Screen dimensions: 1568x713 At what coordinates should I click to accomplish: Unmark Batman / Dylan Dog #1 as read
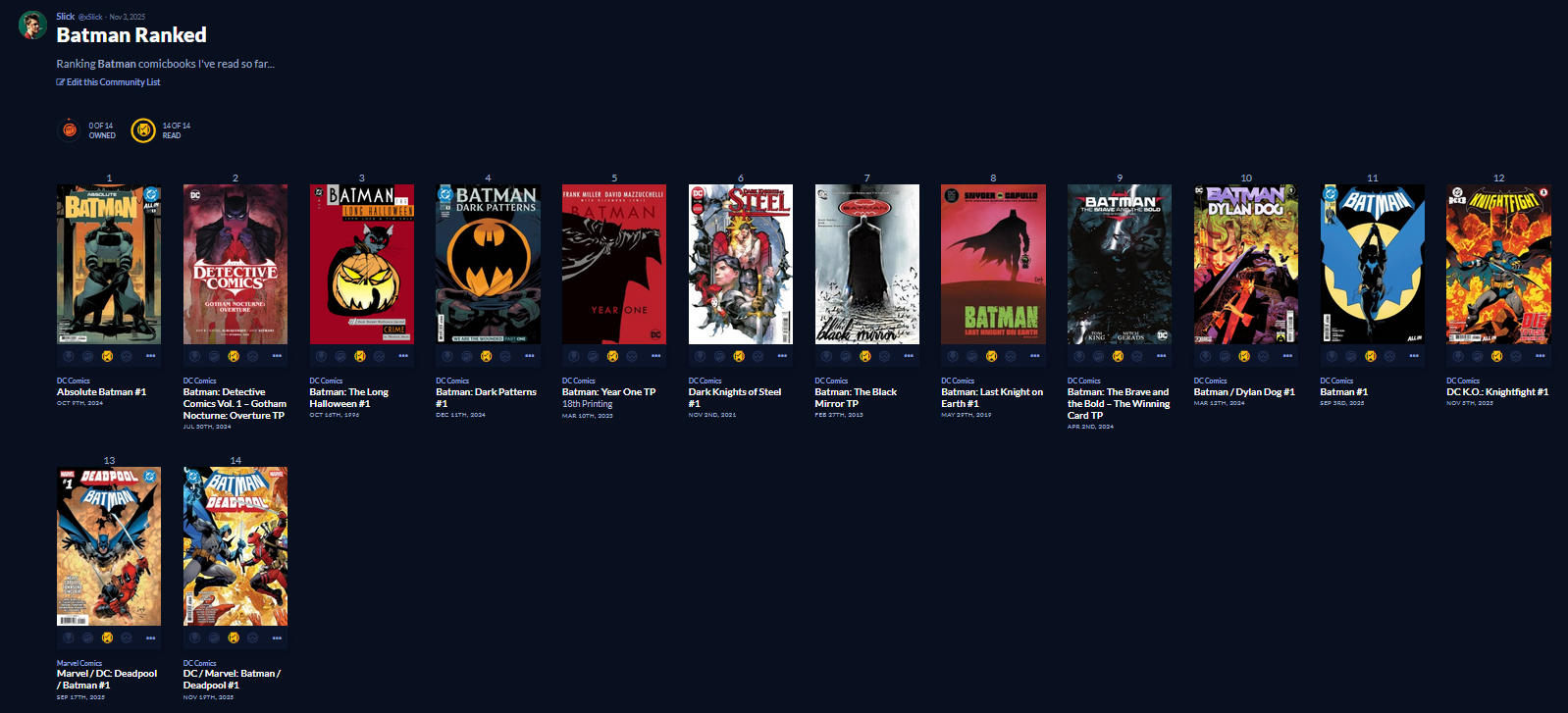coord(1244,356)
